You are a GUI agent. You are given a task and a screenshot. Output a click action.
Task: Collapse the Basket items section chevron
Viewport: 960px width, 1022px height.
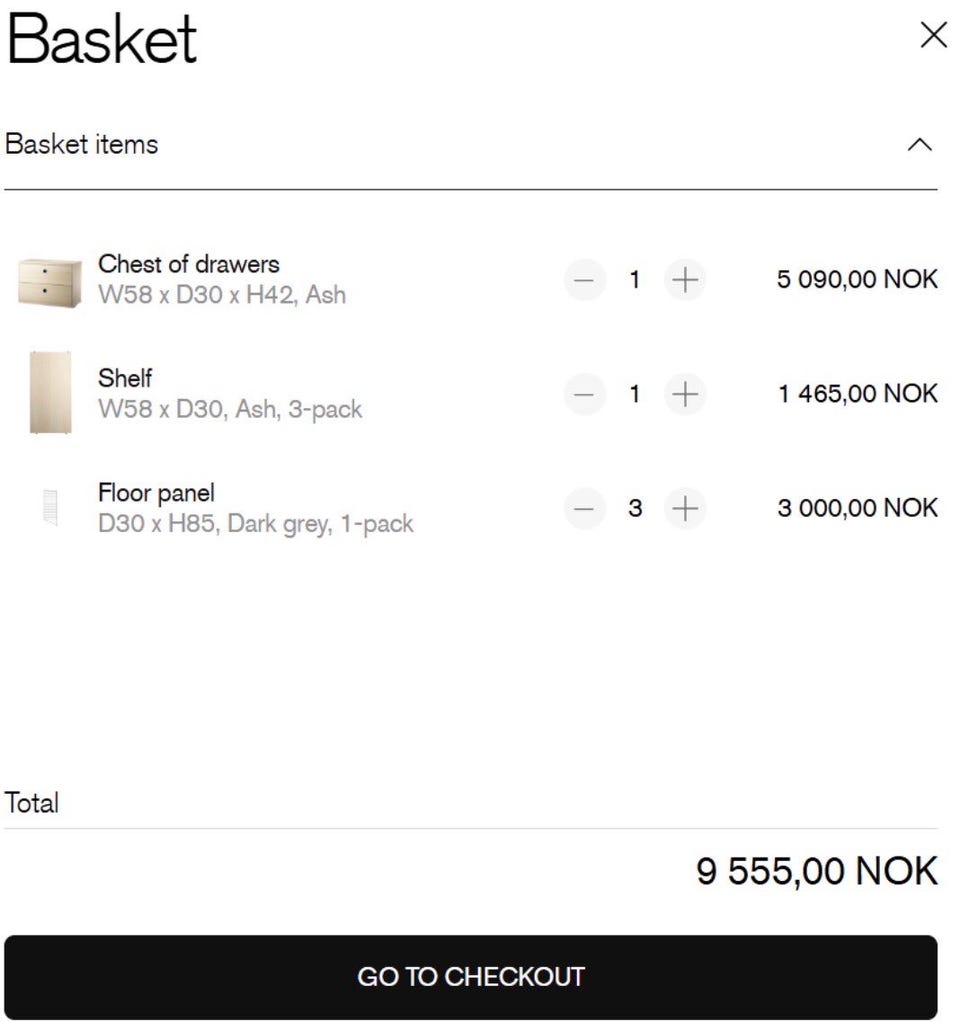pos(919,145)
